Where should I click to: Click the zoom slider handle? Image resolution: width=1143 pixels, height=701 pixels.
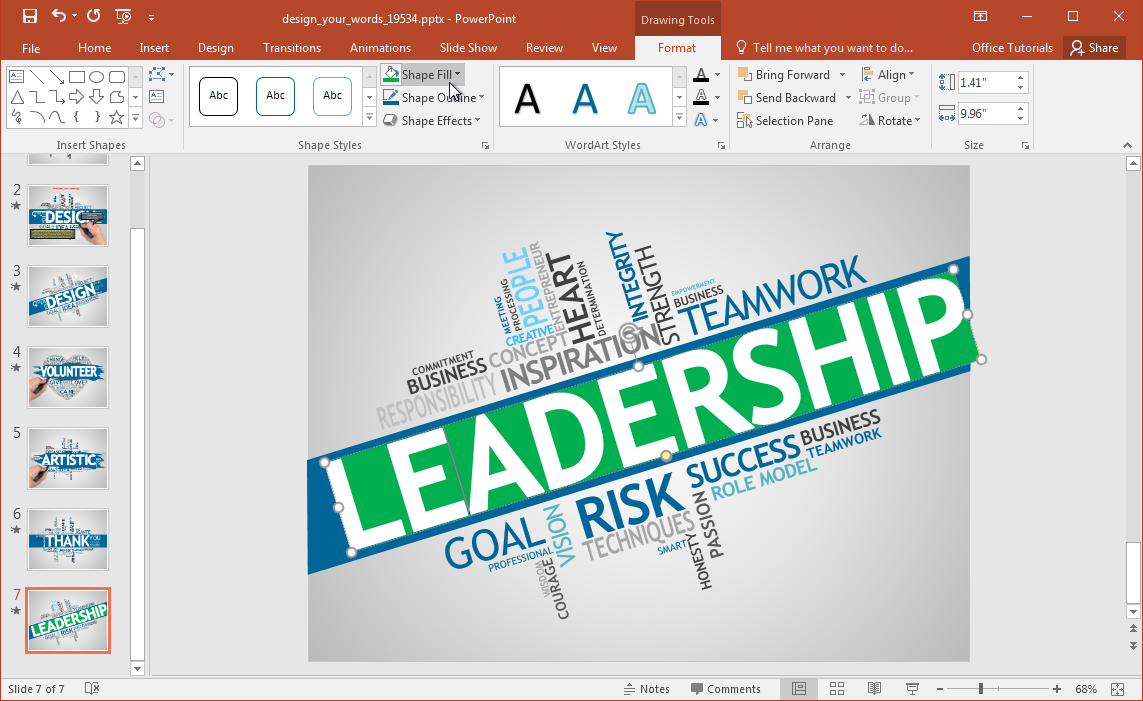(981, 689)
